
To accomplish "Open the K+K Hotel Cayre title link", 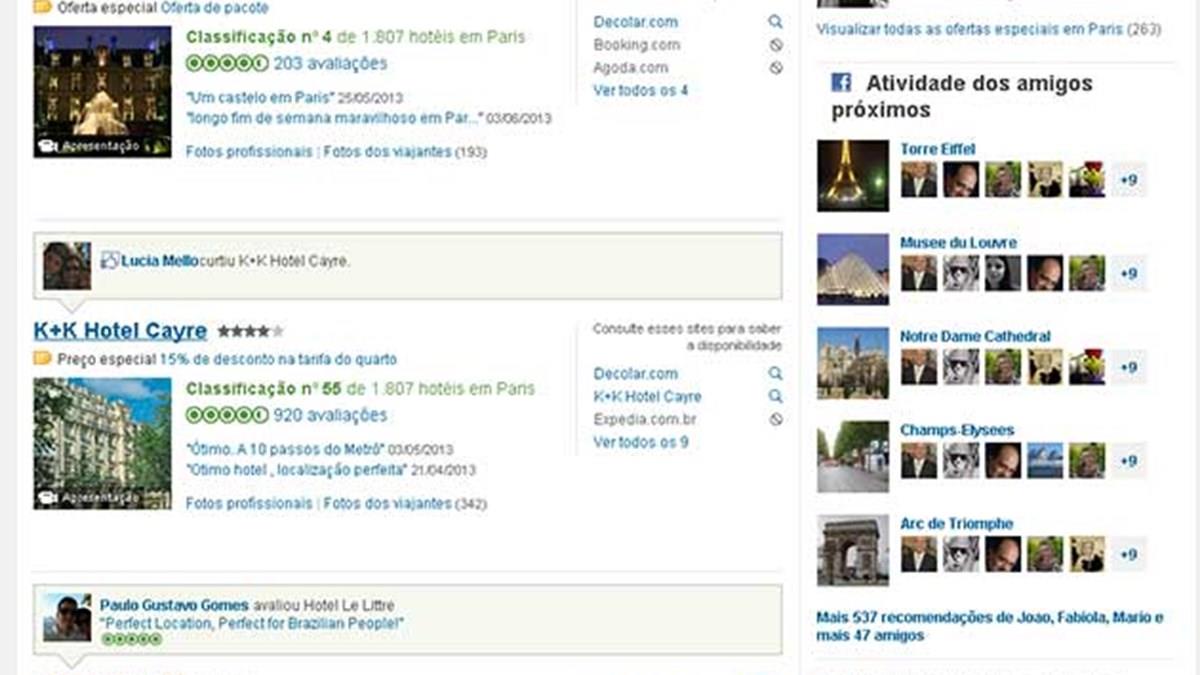I will [120, 331].
